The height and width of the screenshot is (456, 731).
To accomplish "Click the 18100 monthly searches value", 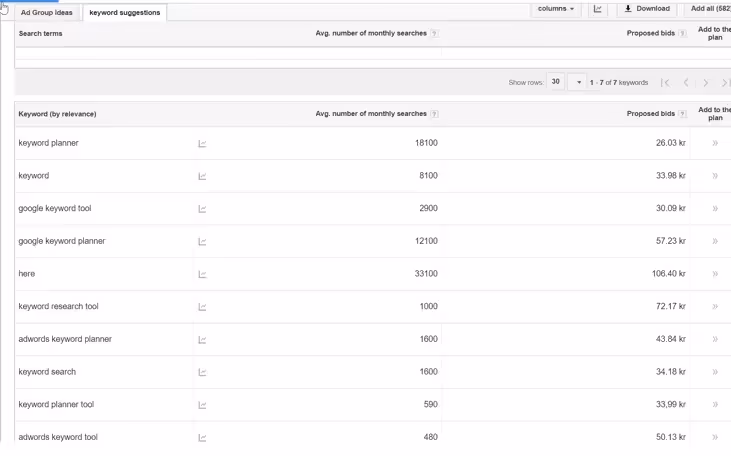I will [x=426, y=143].
